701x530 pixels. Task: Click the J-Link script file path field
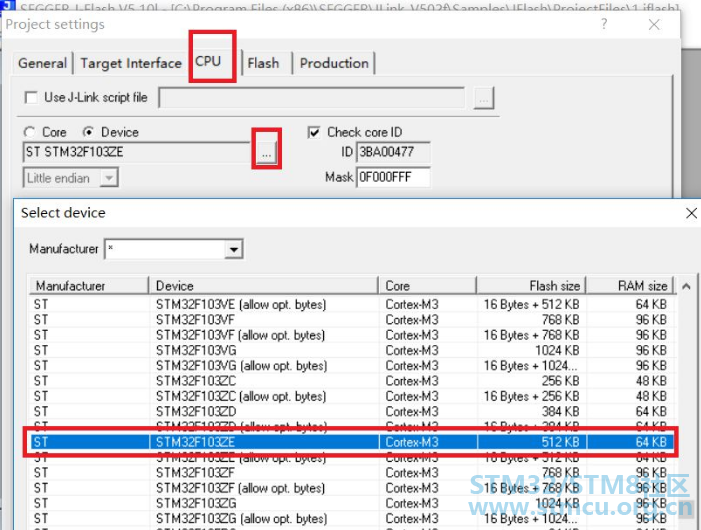point(312,97)
